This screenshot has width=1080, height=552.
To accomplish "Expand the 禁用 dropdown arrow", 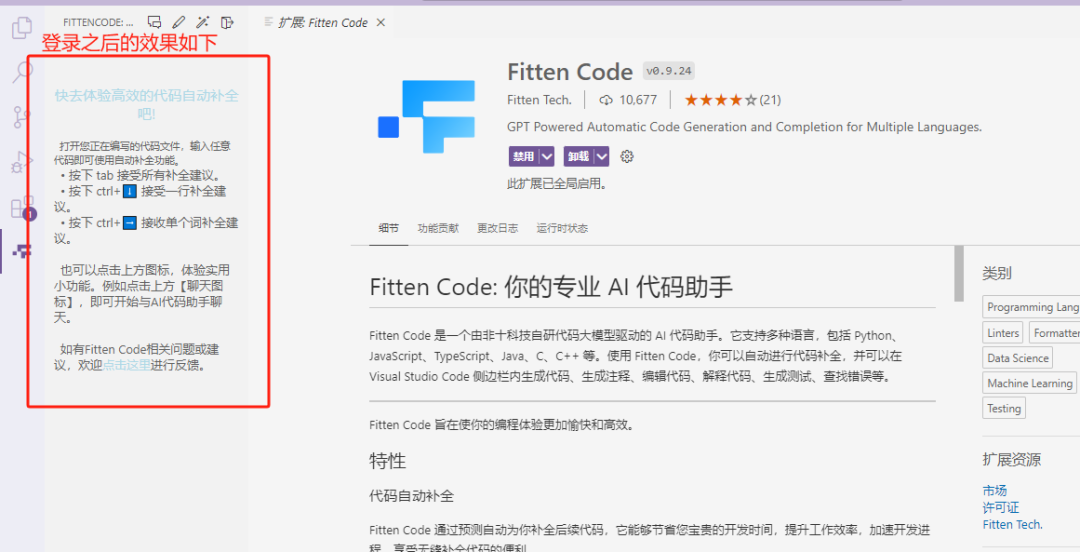I will 547,156.
